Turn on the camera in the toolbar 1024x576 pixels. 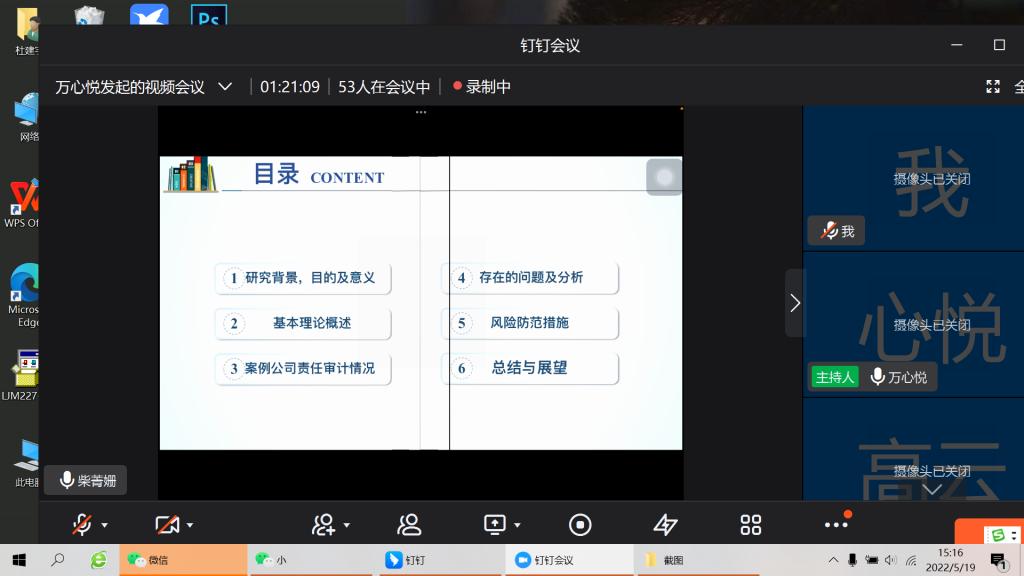coord(166,524)
